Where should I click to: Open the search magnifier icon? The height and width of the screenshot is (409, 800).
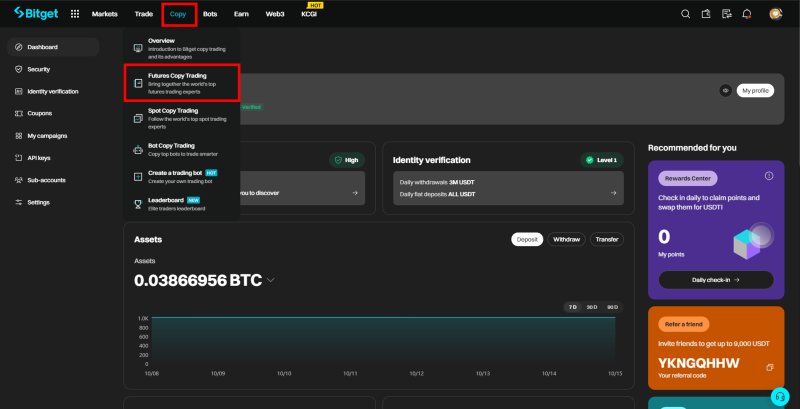686,14
